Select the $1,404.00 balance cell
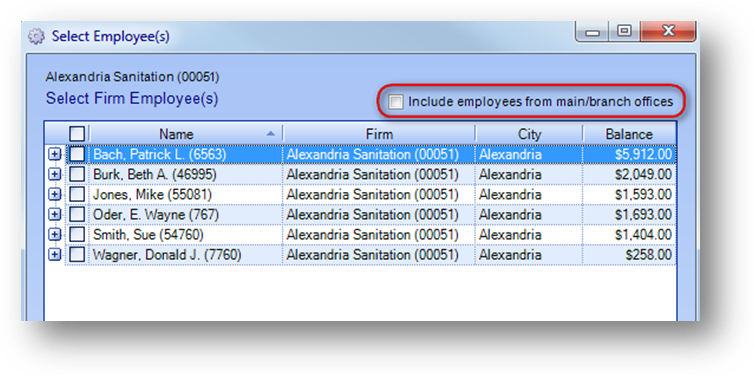This screenshot has height=376, width=754. (629, 234)
